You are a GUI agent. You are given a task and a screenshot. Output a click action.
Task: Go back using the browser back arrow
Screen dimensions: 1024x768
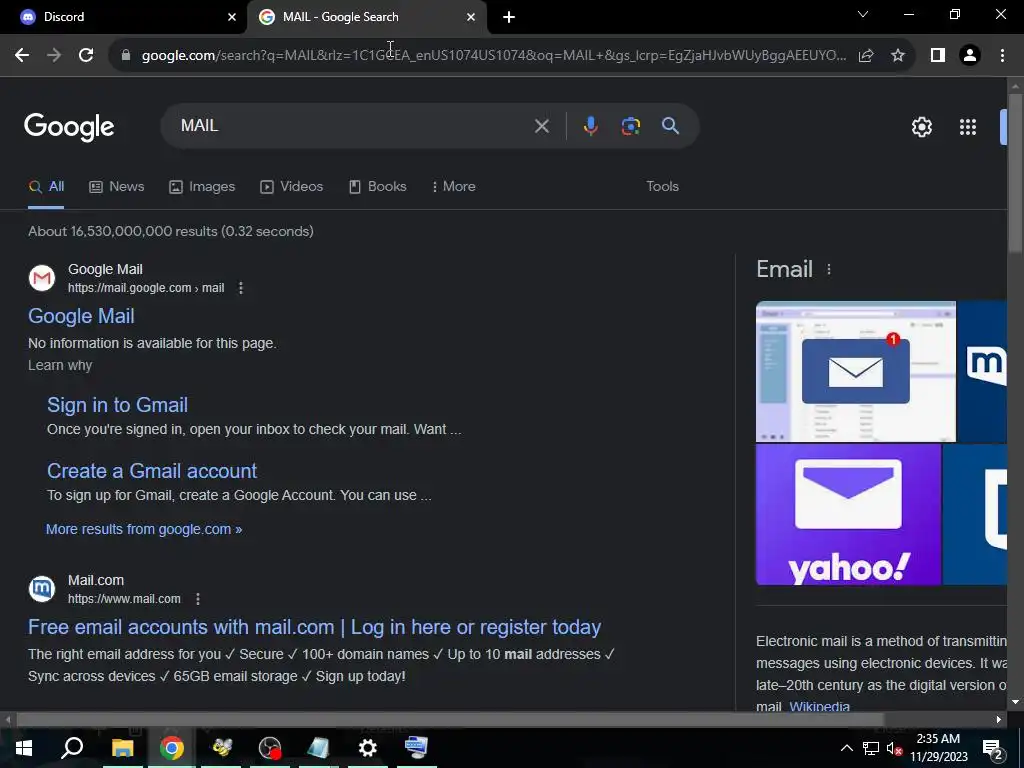pyautogui.click(x=22, y=55)
